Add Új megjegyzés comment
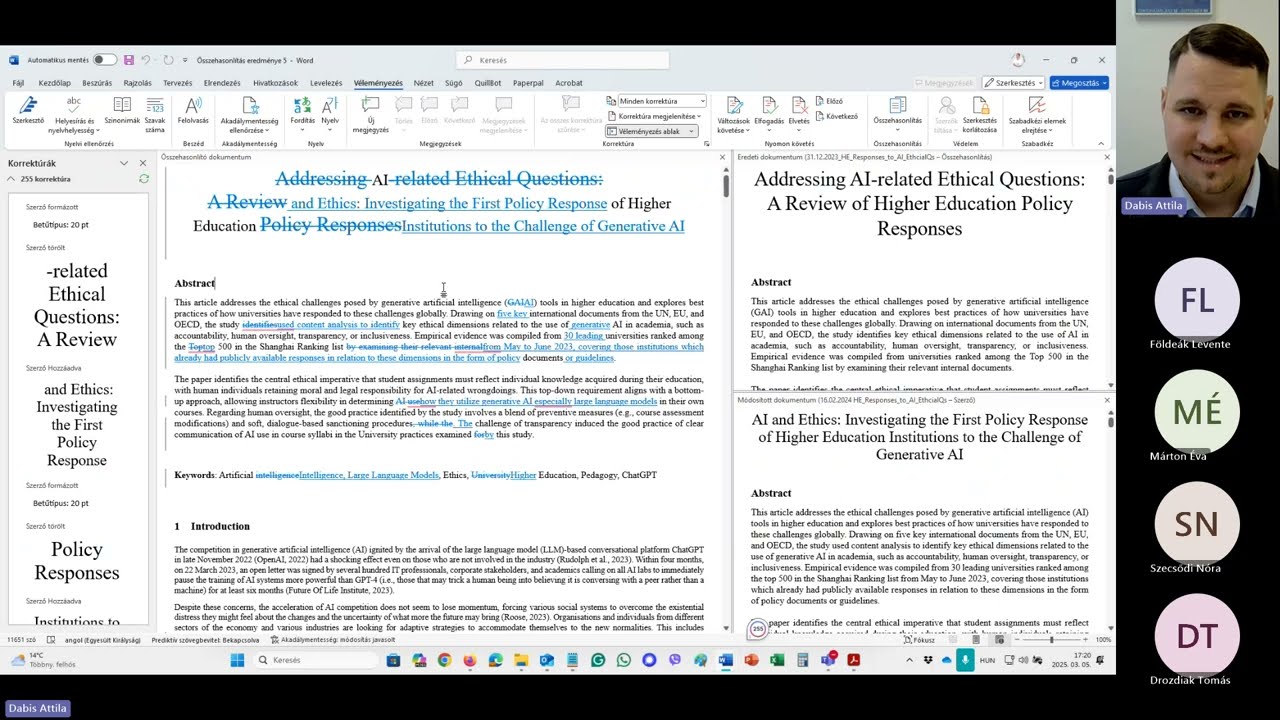 (370, 115)
